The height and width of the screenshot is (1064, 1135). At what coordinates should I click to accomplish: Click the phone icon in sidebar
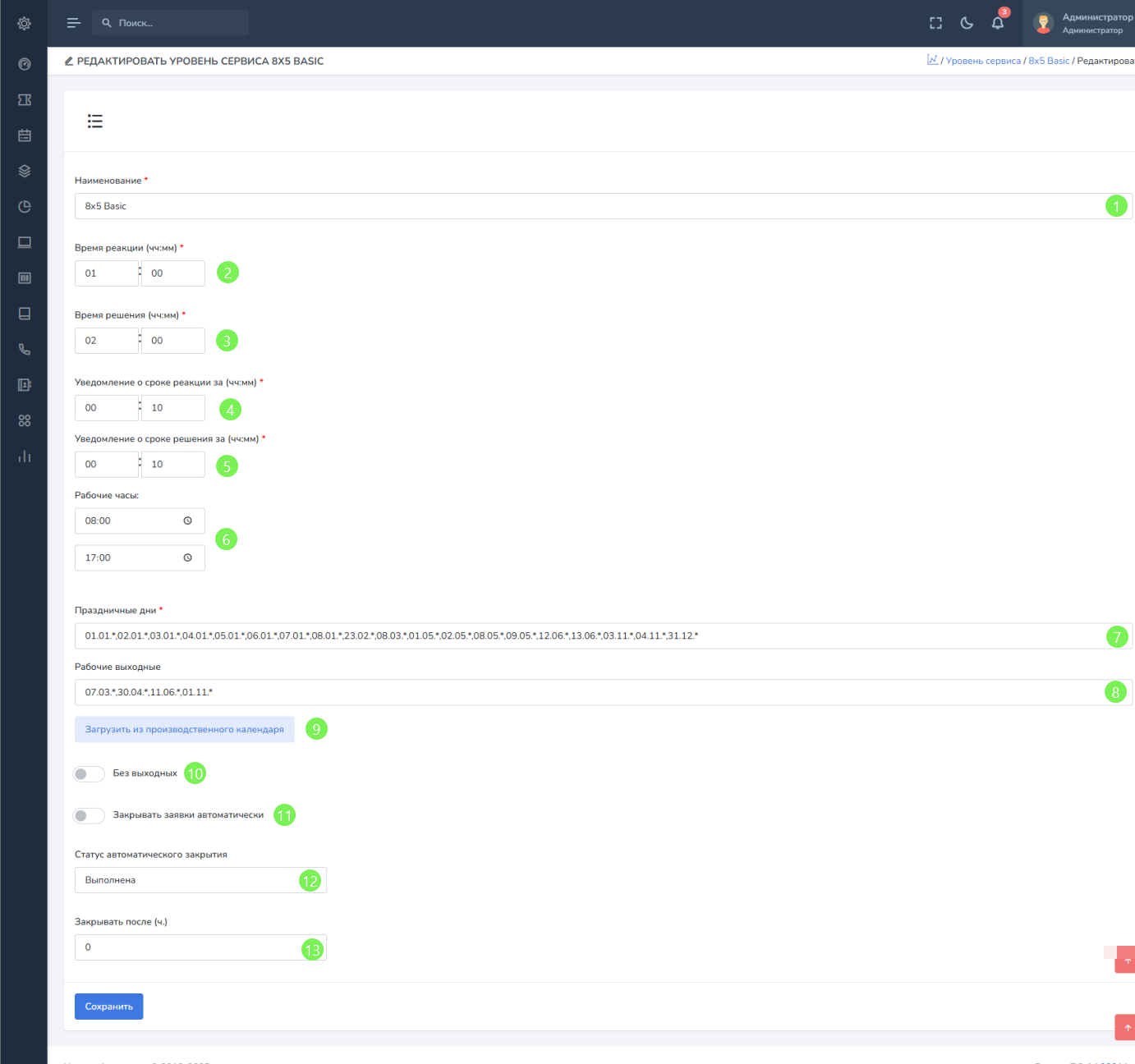click(25, 350)
